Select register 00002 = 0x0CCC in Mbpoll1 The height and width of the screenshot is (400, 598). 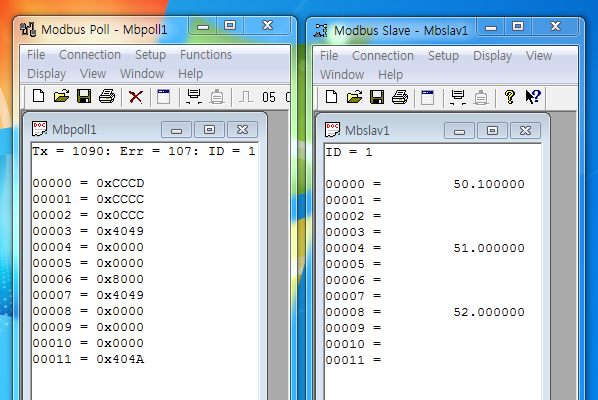[88, 215]
